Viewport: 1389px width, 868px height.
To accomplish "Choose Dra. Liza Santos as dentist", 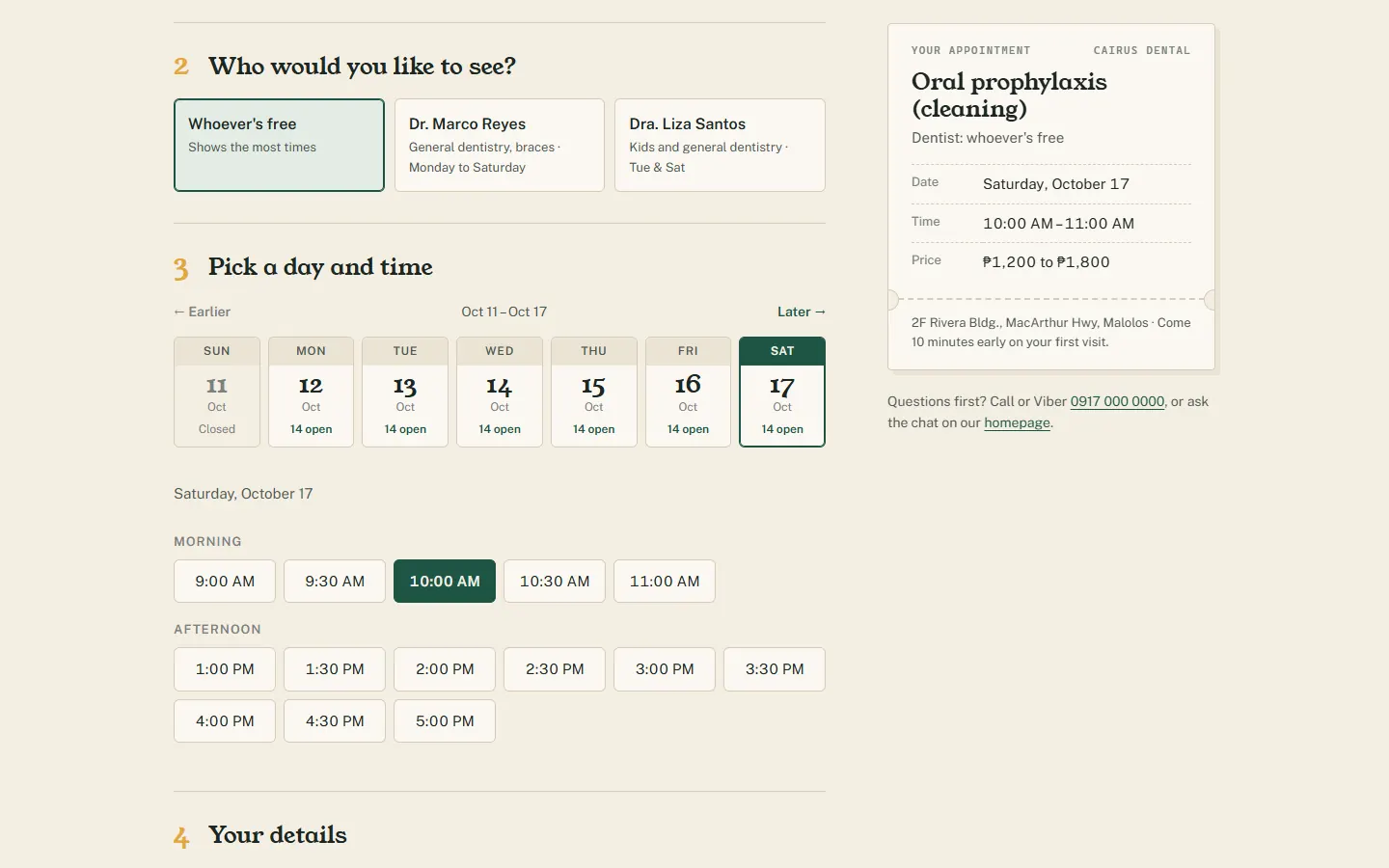I will coord(720,145).
